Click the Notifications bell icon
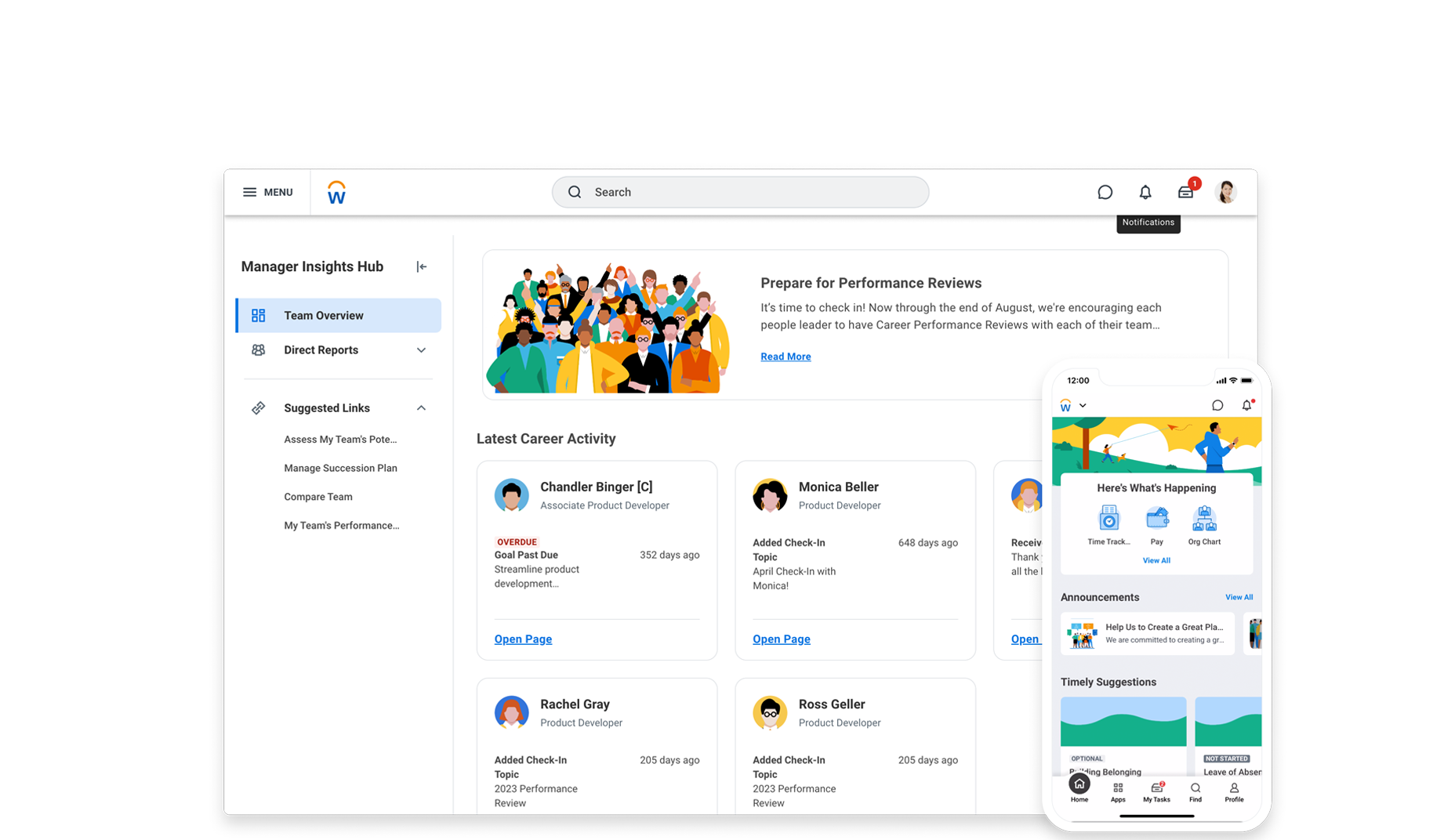Screen dimensions: 1455x840 [1145, 192]
